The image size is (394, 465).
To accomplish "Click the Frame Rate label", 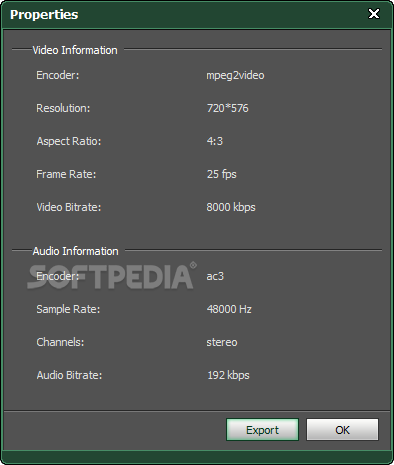I will point(66,174).
